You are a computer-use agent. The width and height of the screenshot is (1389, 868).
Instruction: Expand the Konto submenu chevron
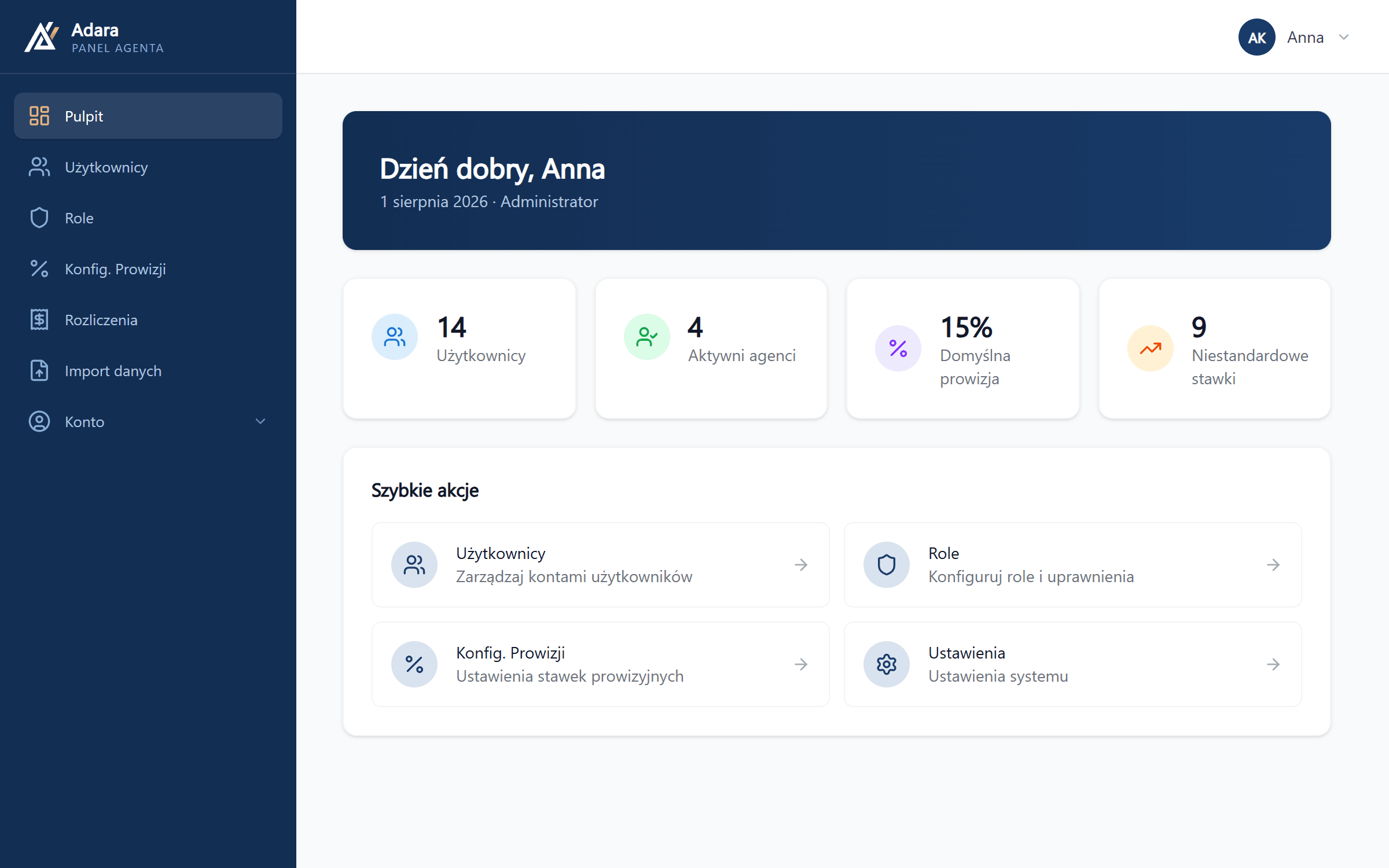(x=260, y=421)
